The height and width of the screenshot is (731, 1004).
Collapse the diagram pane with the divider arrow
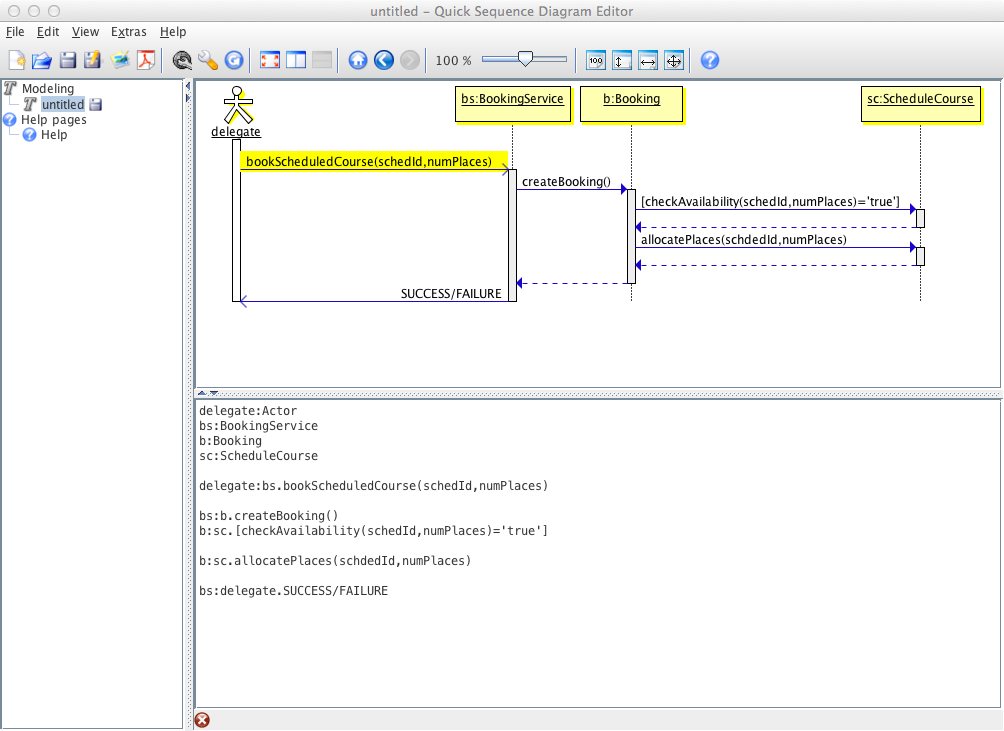pos(201,394)
